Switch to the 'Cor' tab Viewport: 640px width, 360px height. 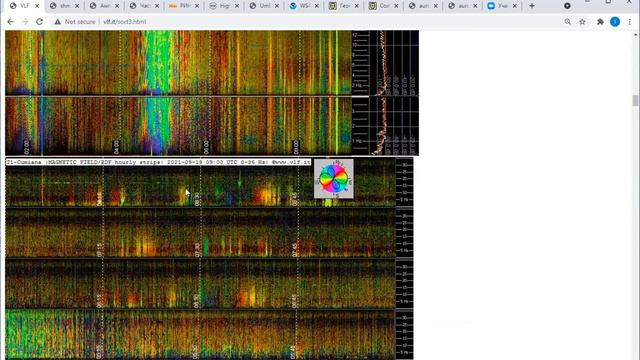385,6
